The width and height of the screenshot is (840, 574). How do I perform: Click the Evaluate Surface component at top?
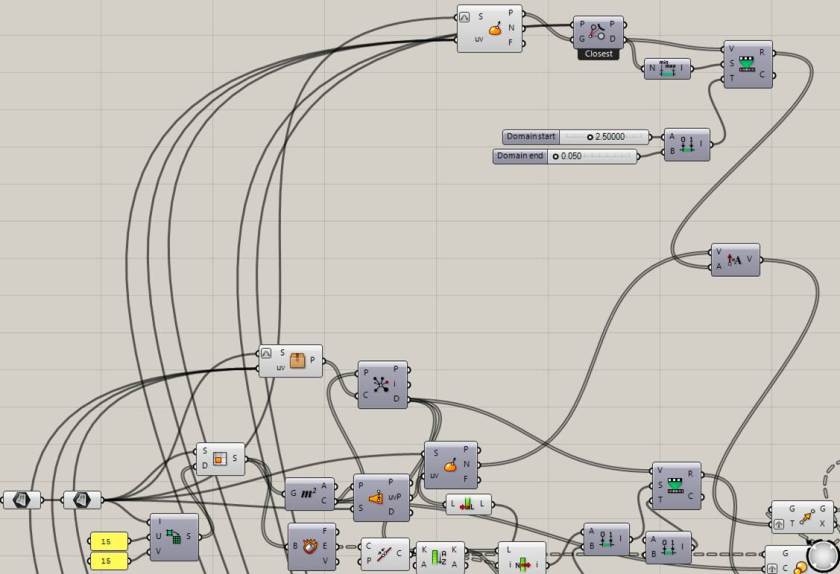coord(495,29)
